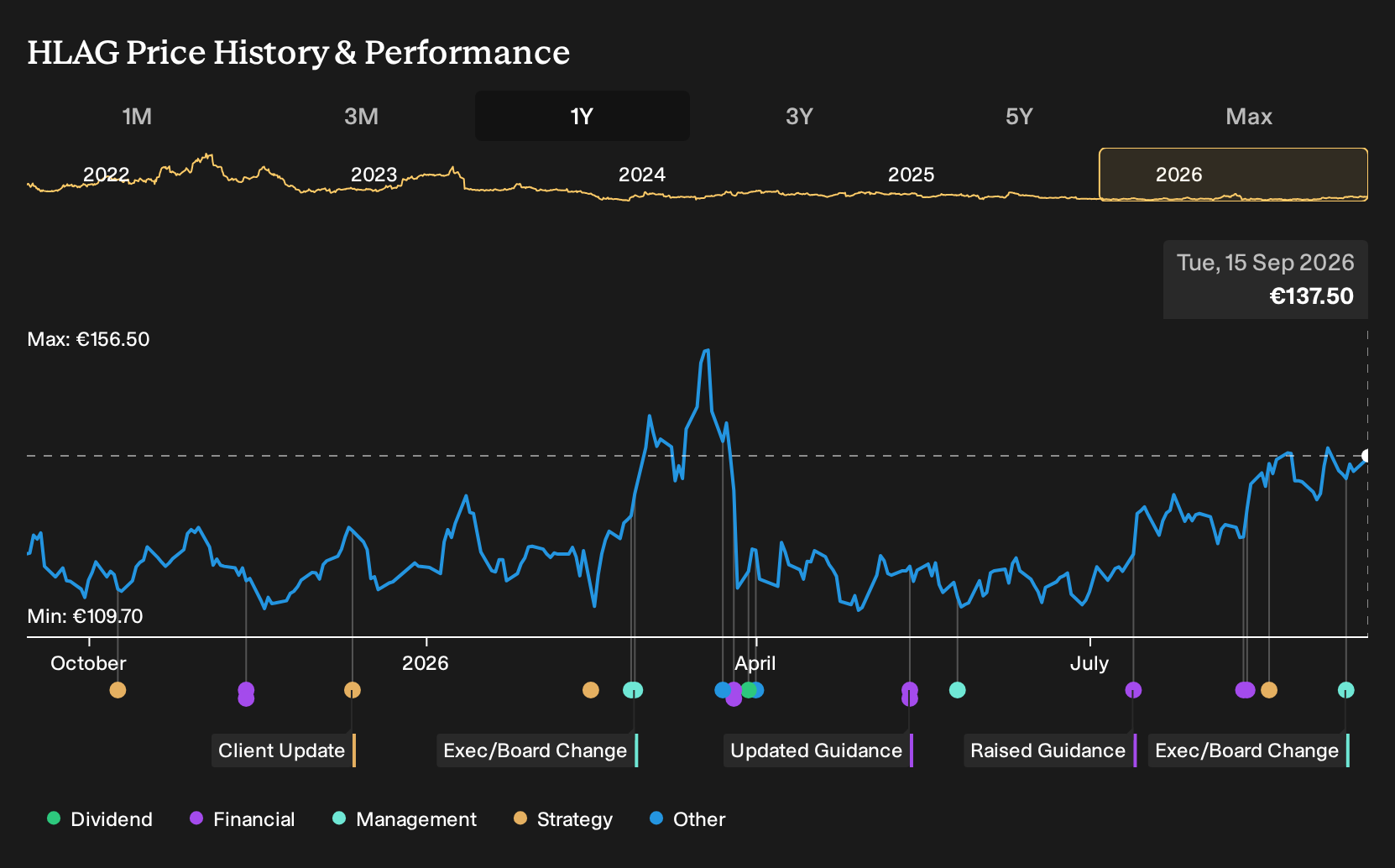Open the Updated Guidance event label
Viewport: 1395px width, 868px height.
click(818, 750)
